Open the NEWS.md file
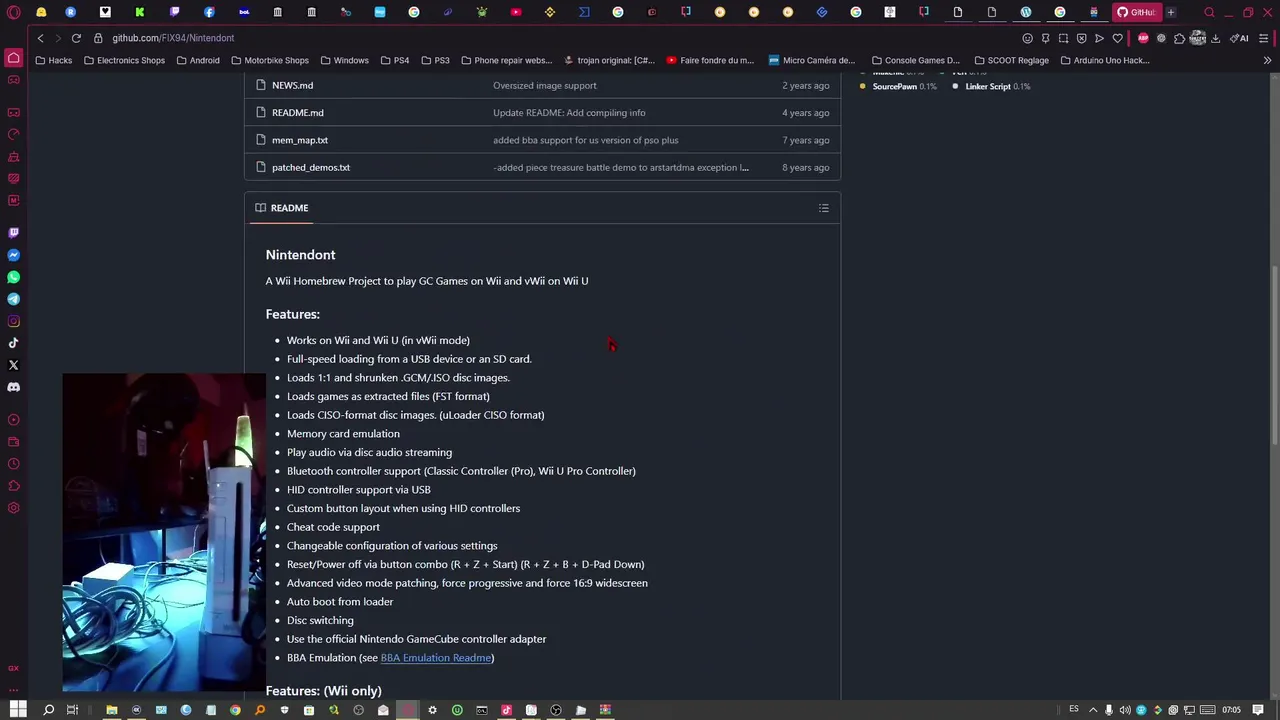1280x720 pixels. click(292, 86)
